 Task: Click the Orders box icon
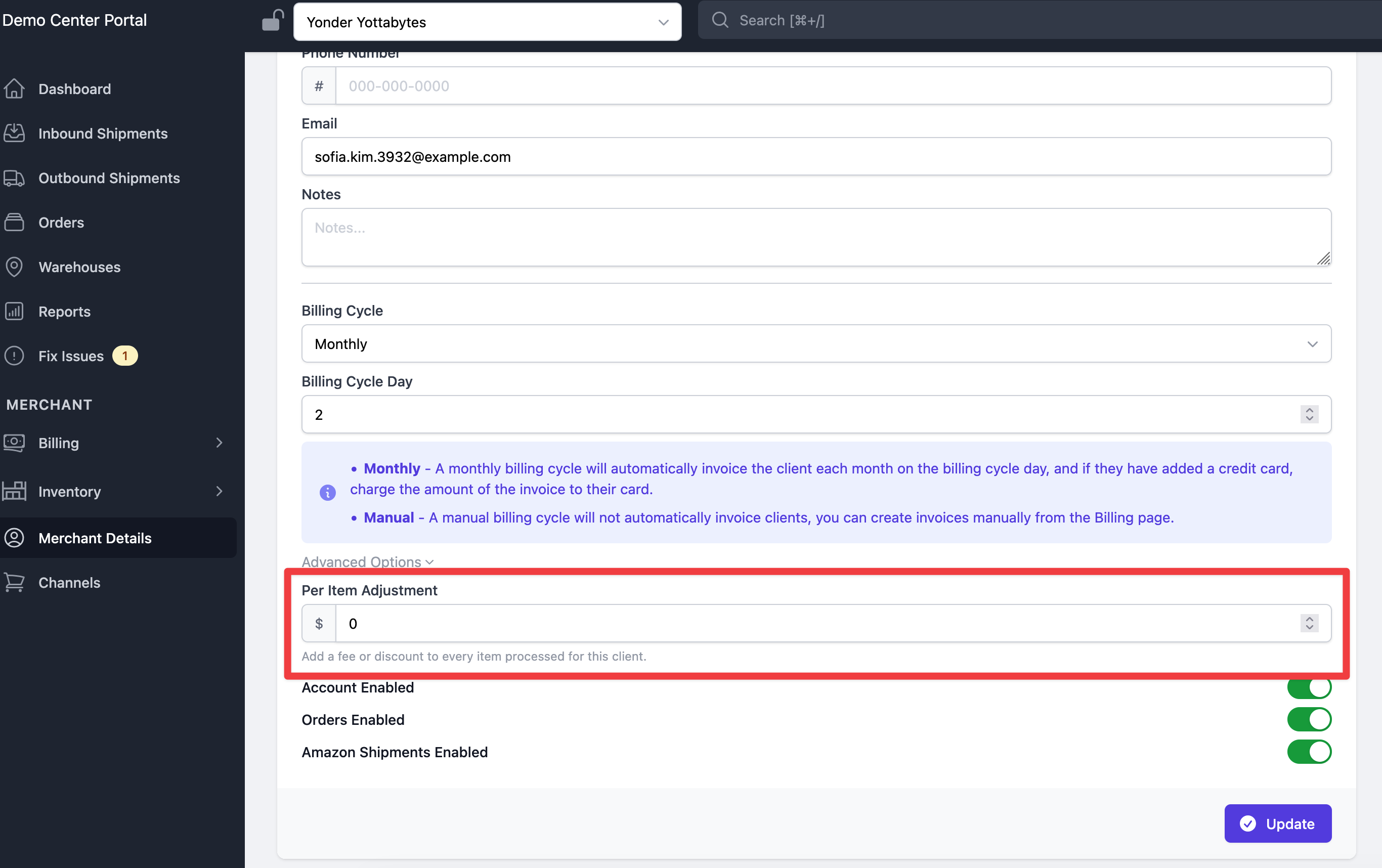coord(14,222)
